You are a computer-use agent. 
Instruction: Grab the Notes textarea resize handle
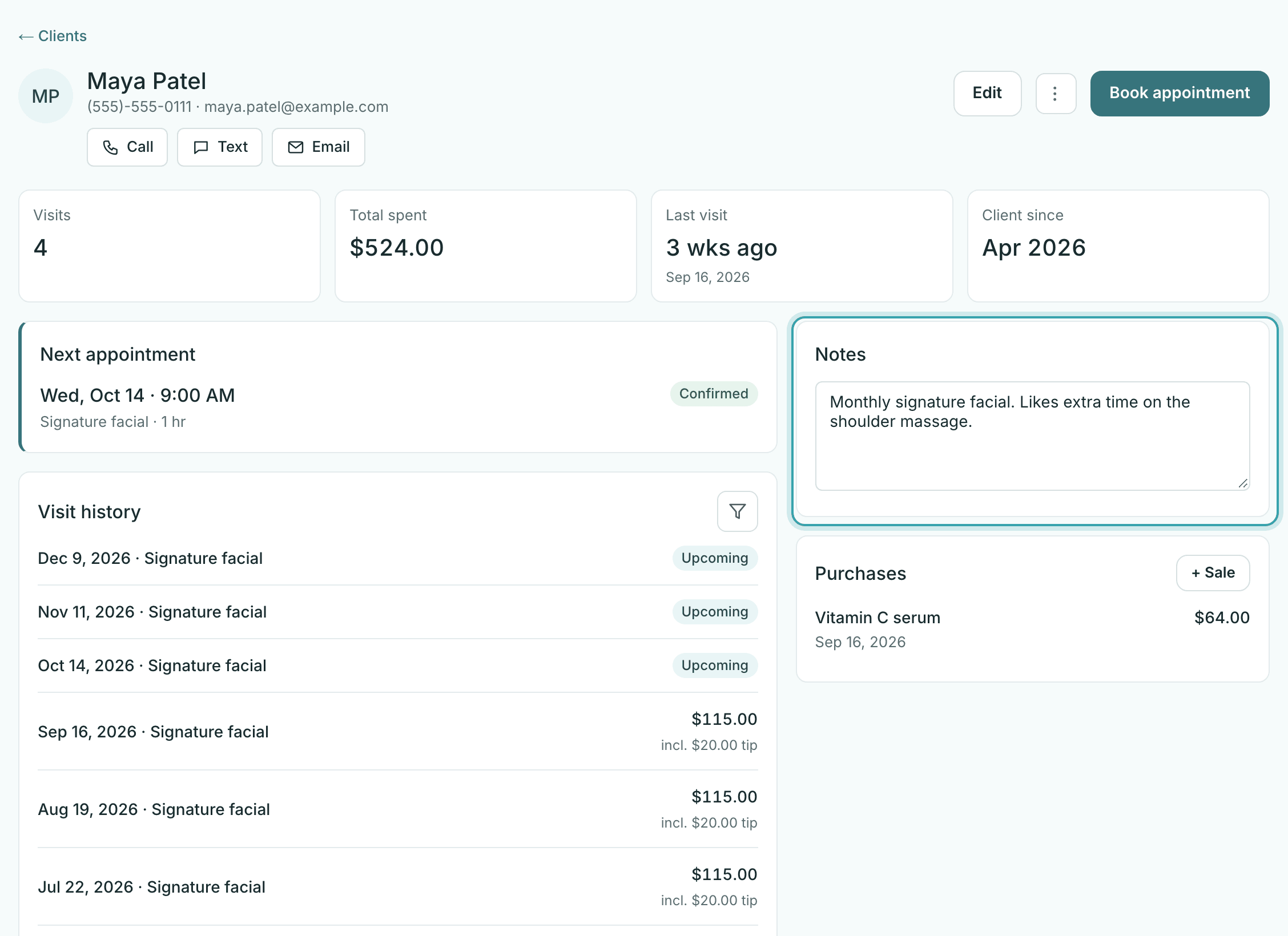click(1243, 483)
